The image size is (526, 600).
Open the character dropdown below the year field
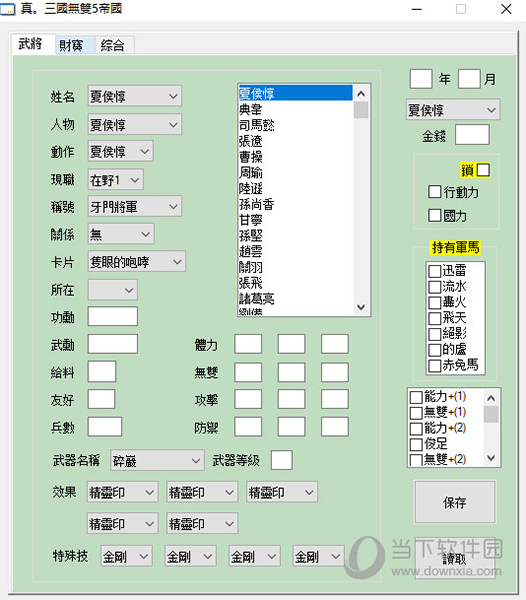coord(453,110)
